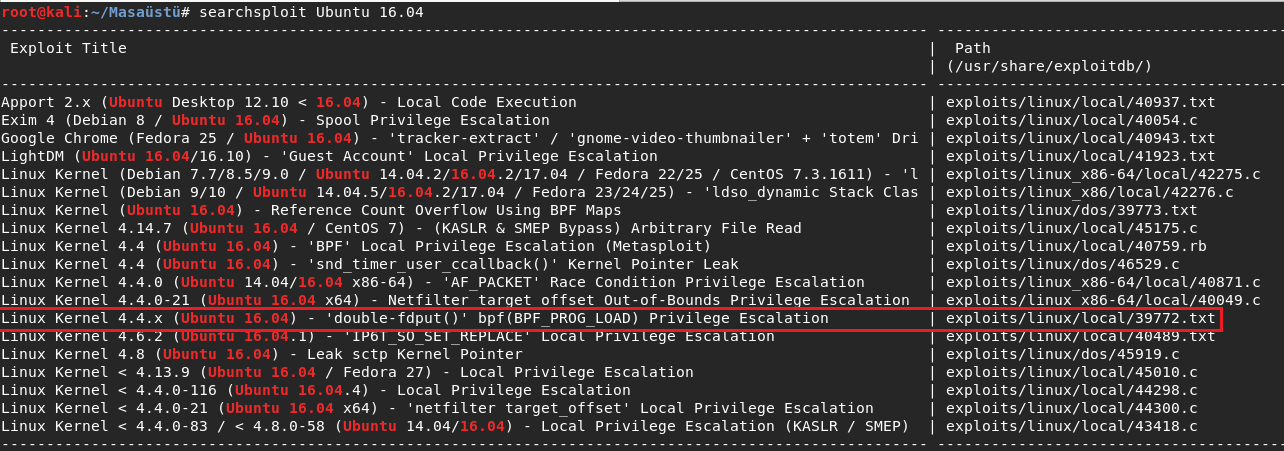Click path exploits/linux/dos/39773.txt
This screenshot has width=1284, height=451.
[1071, 210]
